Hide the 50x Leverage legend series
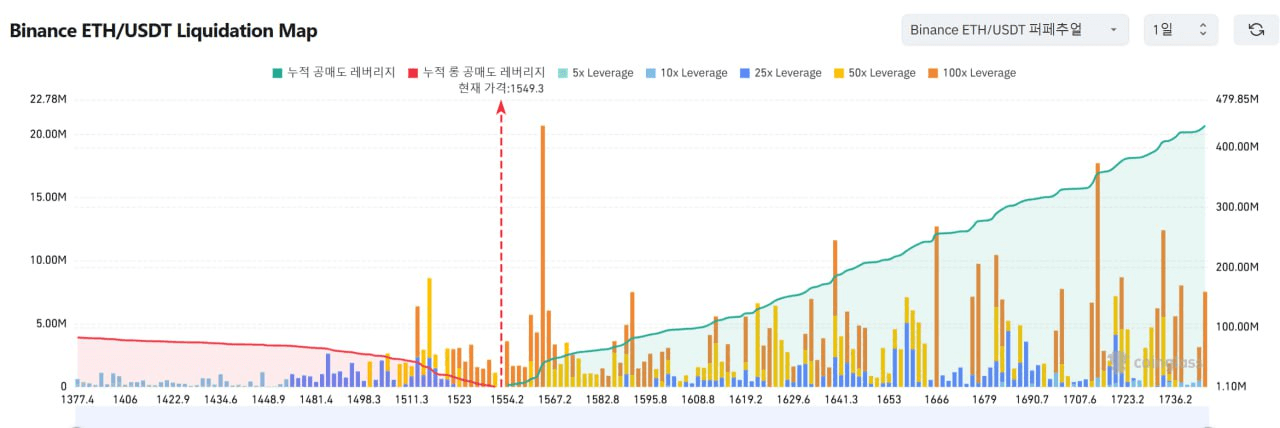The image size is (1280, 428). [873, 73]
